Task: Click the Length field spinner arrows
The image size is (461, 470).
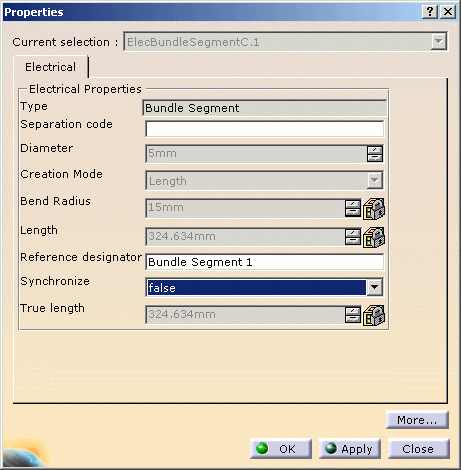Action: point(353,237)
